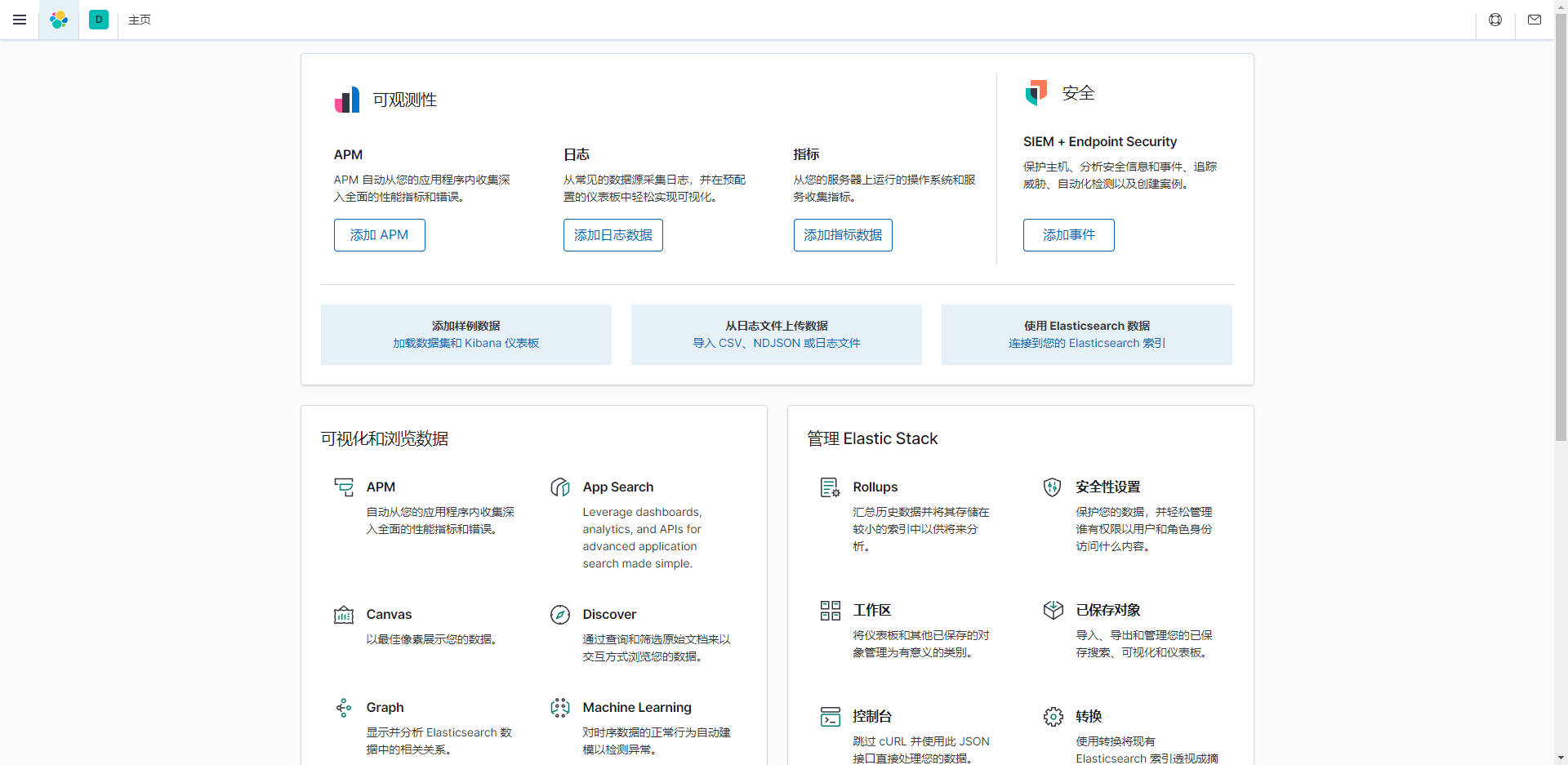This screenshot has width=1568, height=765.
Task: Open the APM link in 可视化和浏览数据
Action: point(381,487)
